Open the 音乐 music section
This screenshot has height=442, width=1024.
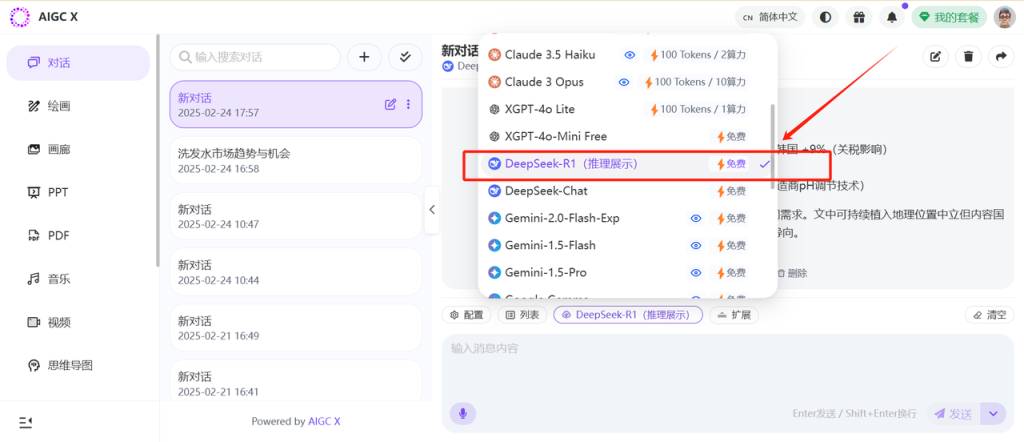coord(78,279)
